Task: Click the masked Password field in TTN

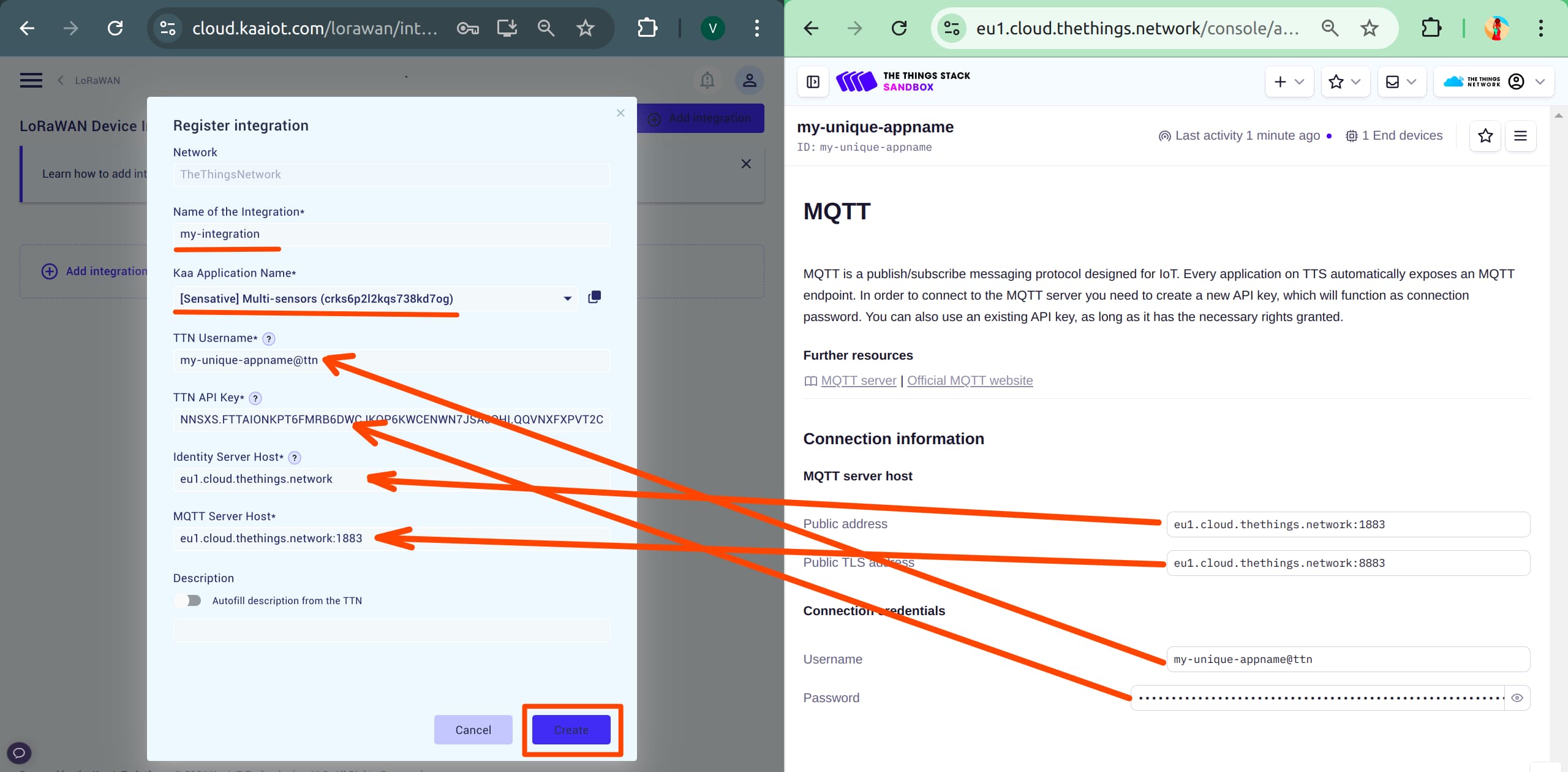Action: [1317, 698]
